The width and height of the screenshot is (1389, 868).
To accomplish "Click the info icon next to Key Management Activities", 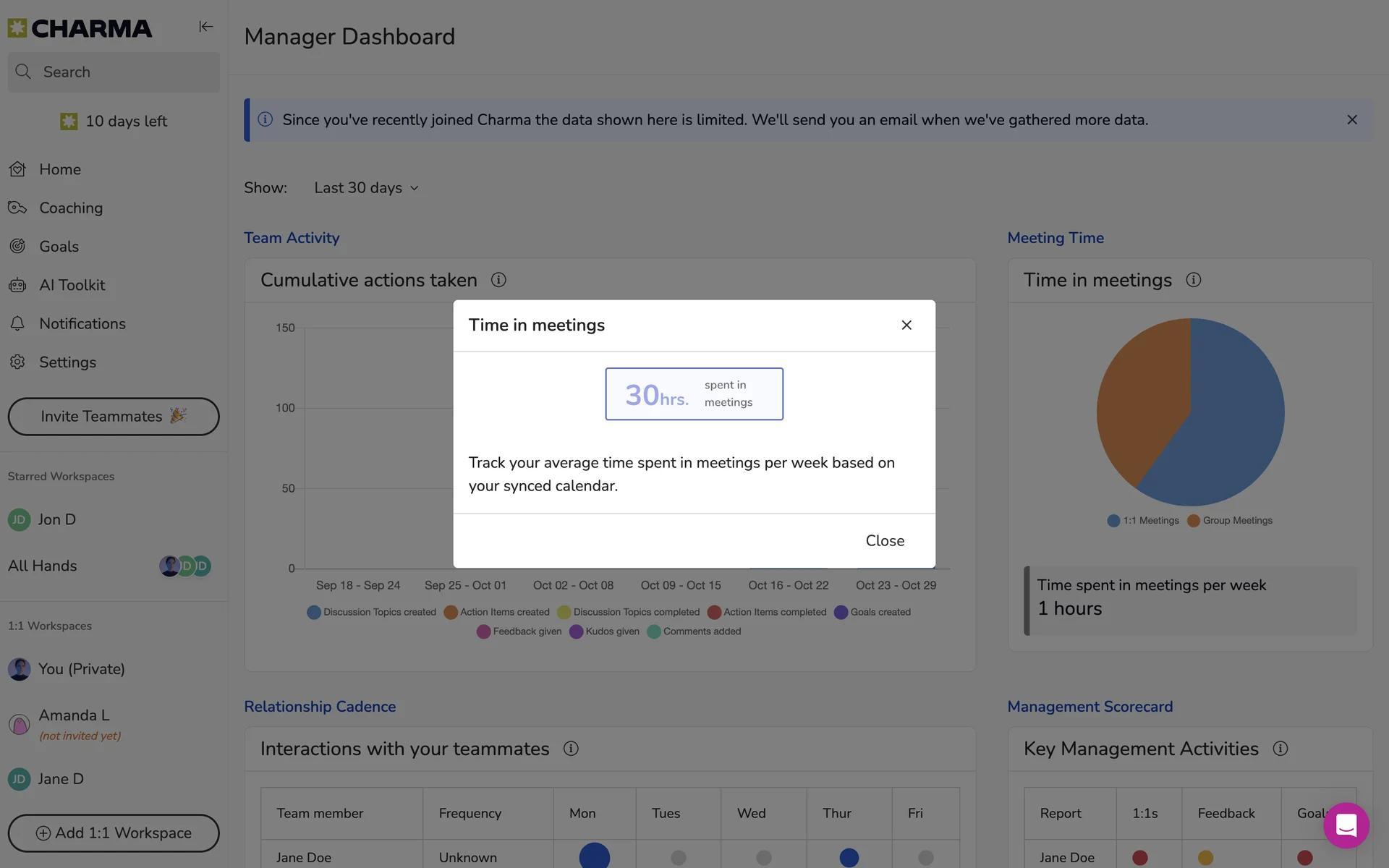I will coord(1280,749).
